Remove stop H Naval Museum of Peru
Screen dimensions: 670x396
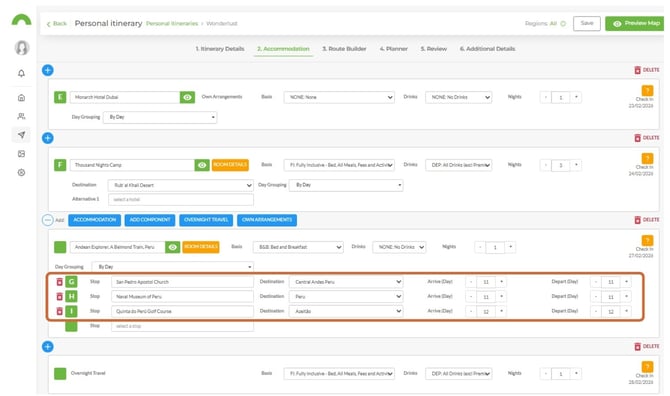point(59,296)
